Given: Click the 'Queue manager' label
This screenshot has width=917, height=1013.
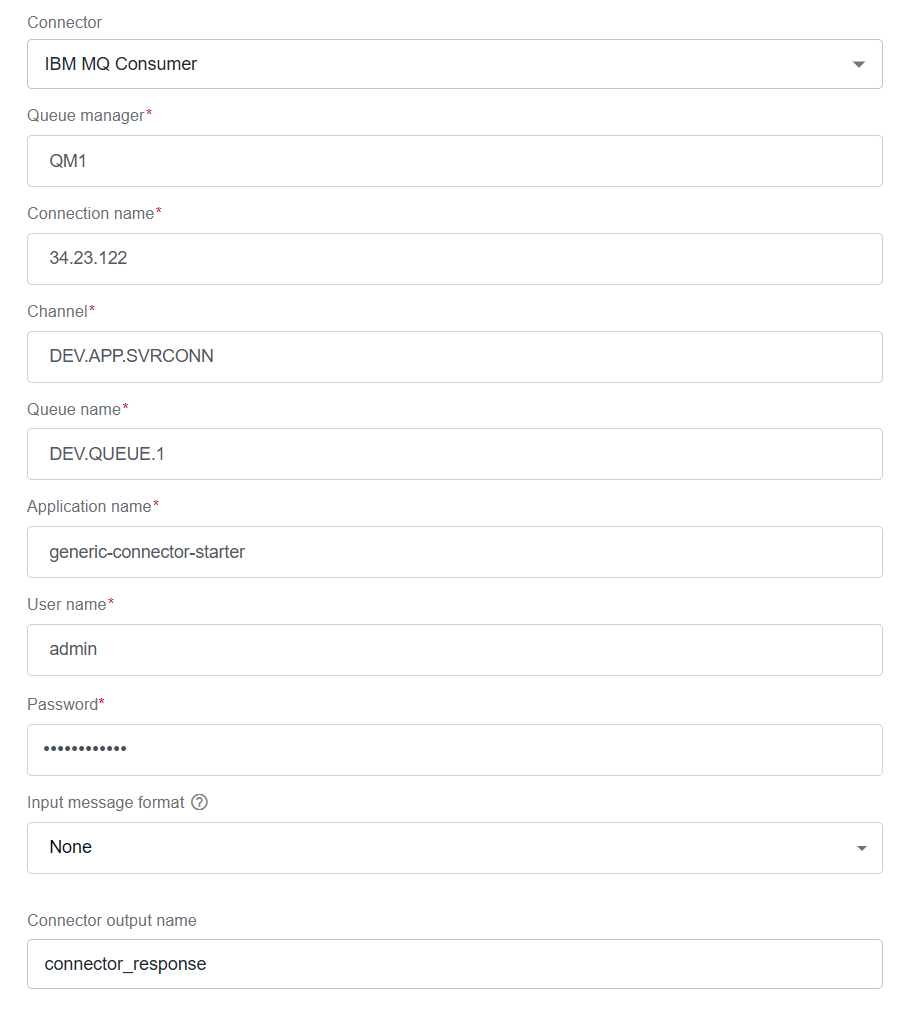Looking at the screenshot, I should tap(85, 116).
